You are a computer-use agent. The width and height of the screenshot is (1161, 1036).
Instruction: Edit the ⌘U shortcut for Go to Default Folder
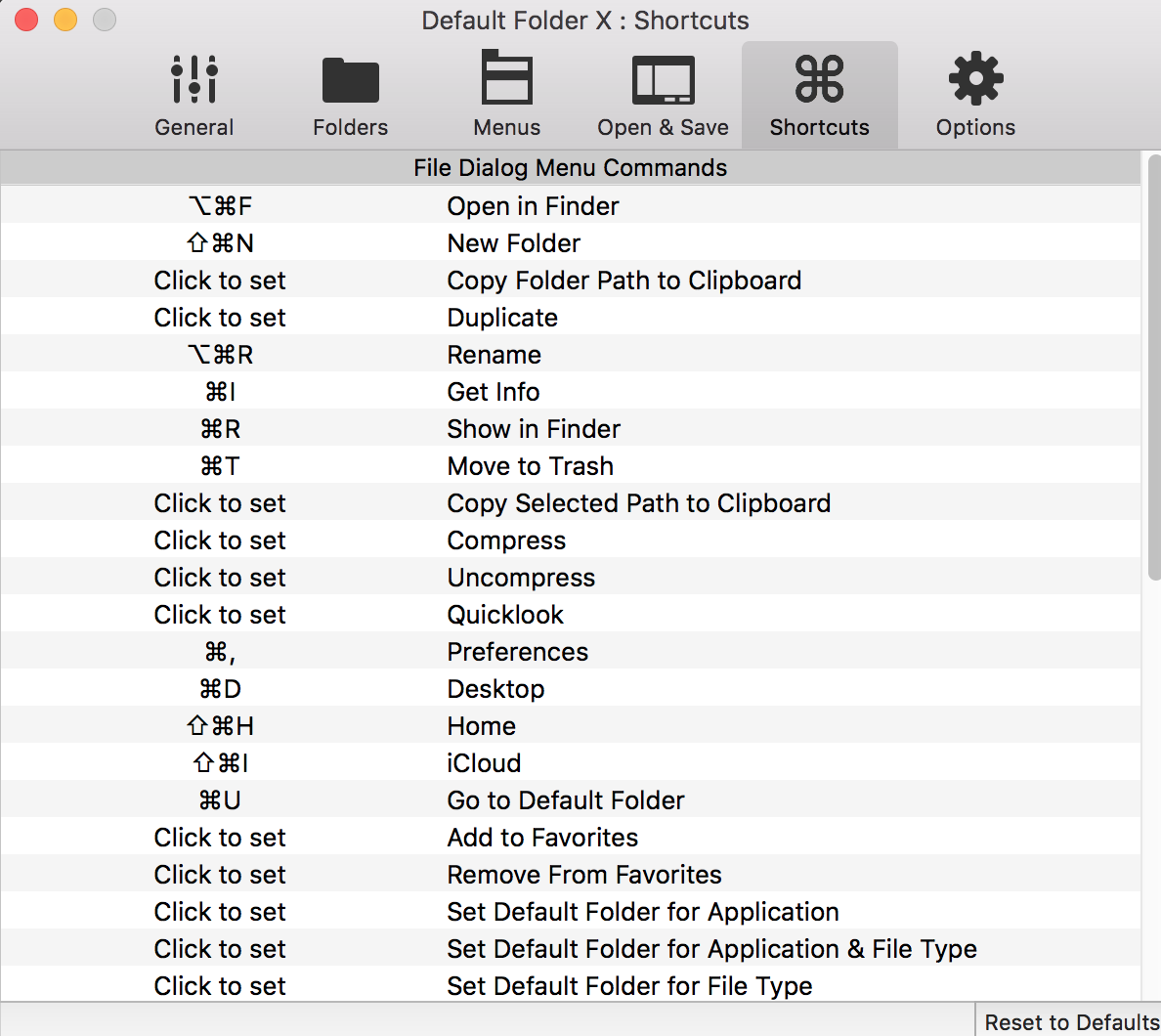coord(220,800)
